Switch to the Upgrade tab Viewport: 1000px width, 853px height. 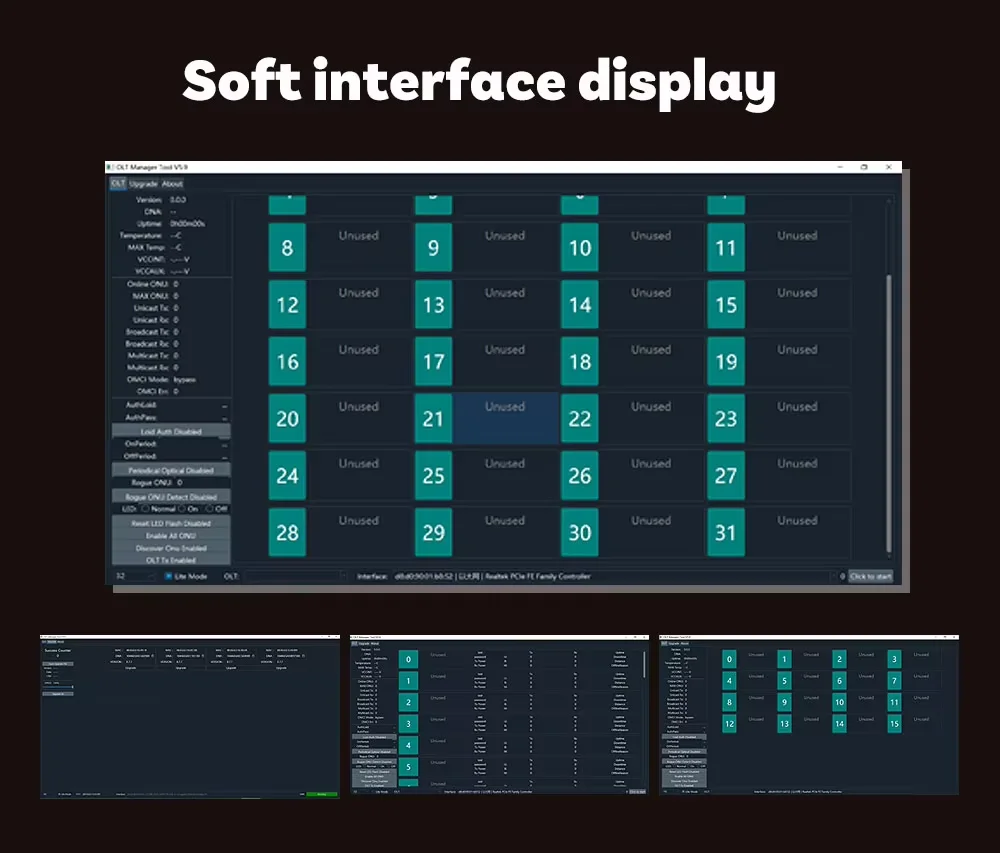(x=143, y=184)
